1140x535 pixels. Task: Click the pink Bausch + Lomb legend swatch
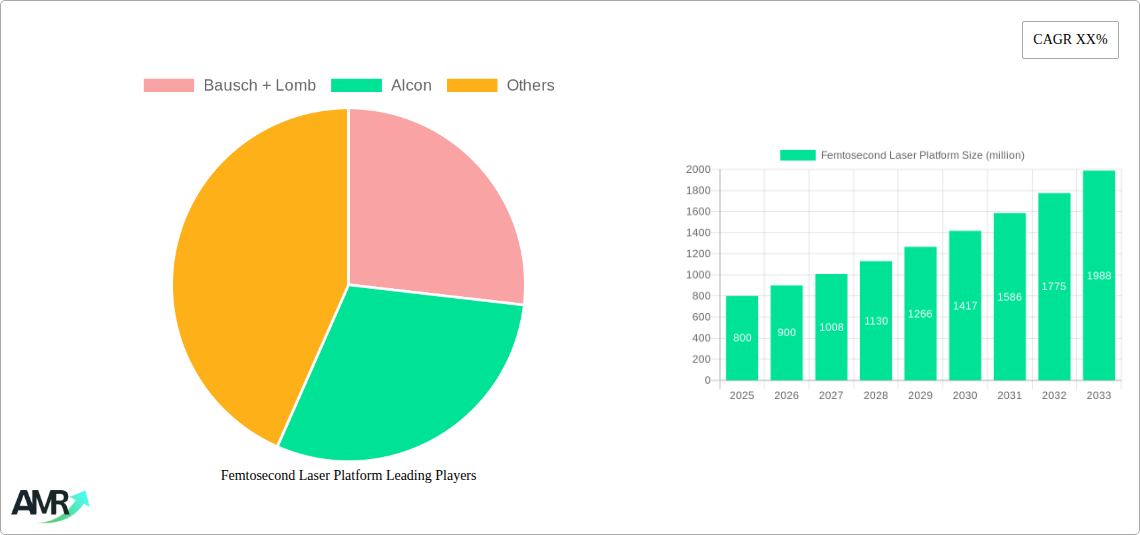pos(169,86)
